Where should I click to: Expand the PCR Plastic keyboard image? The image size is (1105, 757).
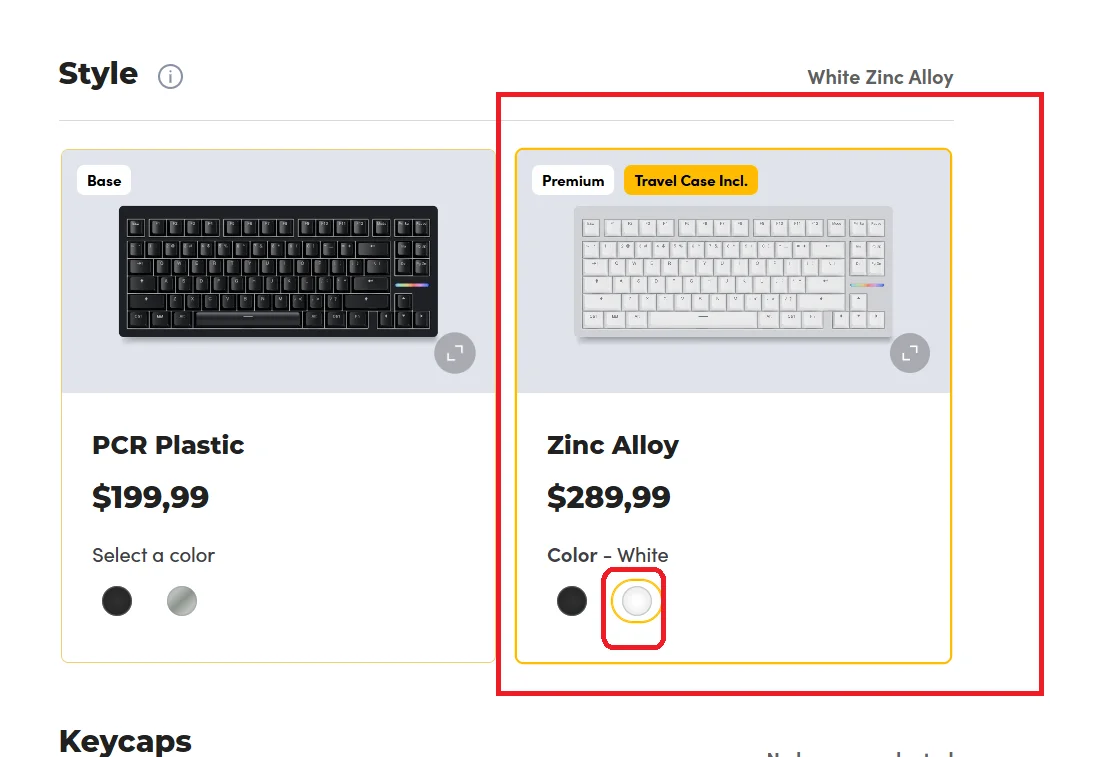455,353
